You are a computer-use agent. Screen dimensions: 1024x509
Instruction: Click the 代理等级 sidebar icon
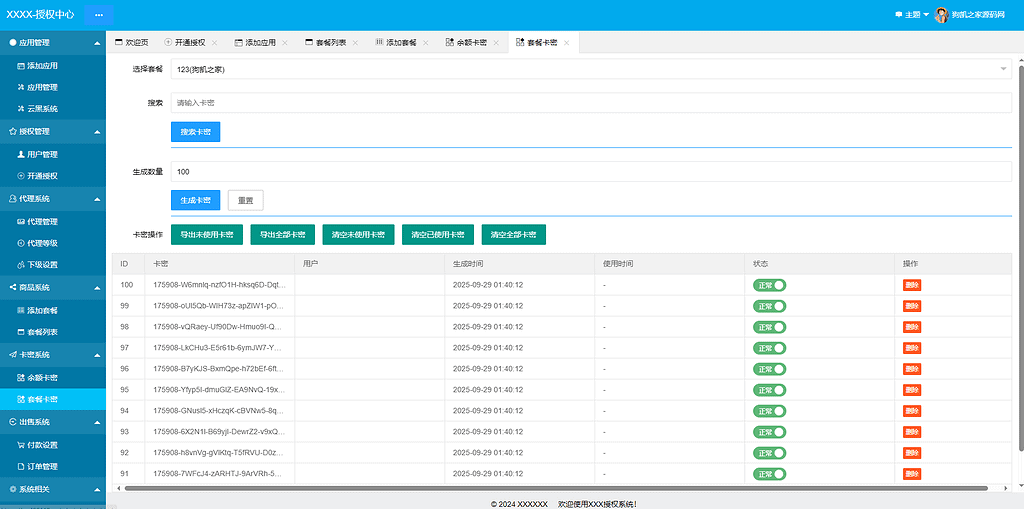(21, 243)
